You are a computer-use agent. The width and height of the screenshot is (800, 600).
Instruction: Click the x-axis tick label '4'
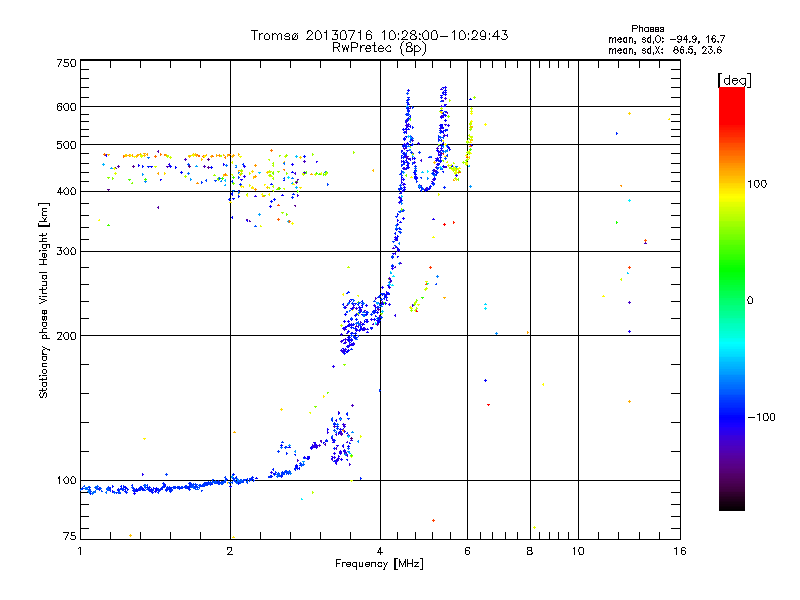(x=380, y=551)
